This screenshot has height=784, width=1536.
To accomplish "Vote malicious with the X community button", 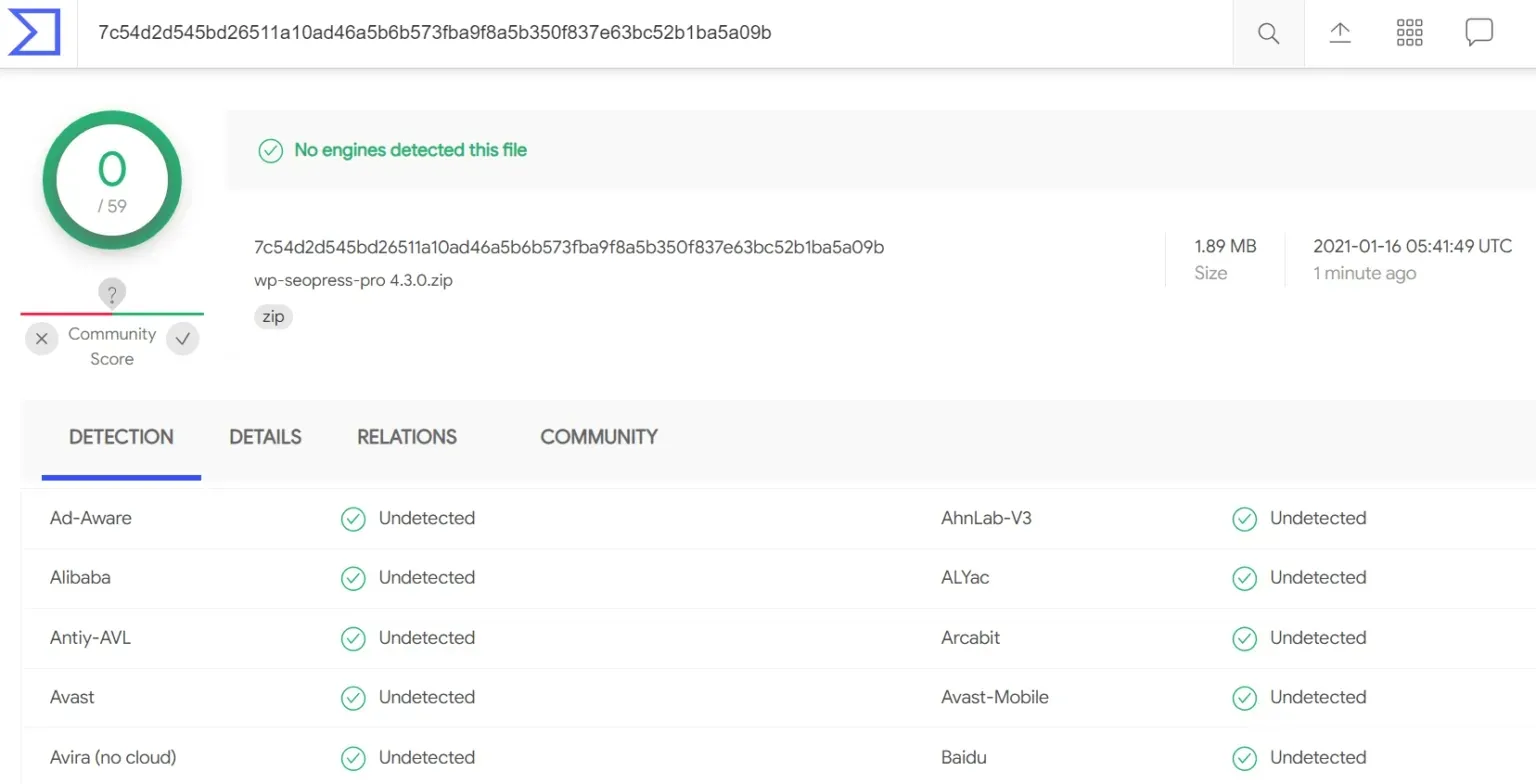I will [41, 339].
